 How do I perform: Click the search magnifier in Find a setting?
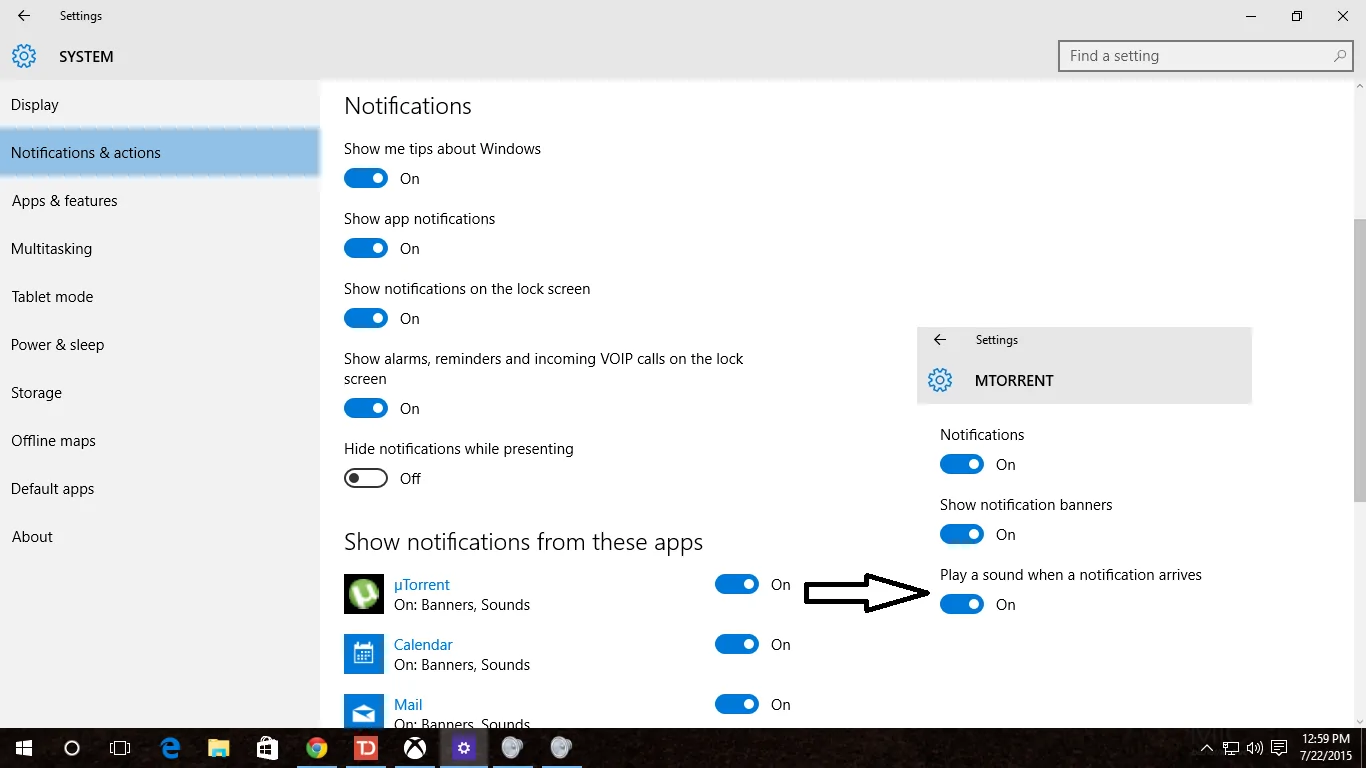(x=1340, y=56)
